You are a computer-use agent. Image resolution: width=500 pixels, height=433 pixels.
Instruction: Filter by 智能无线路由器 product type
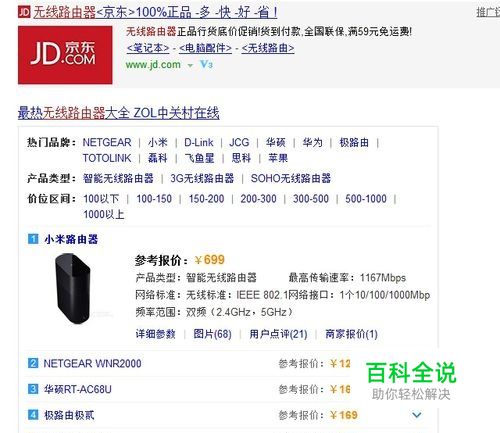[x=118, y=178]
